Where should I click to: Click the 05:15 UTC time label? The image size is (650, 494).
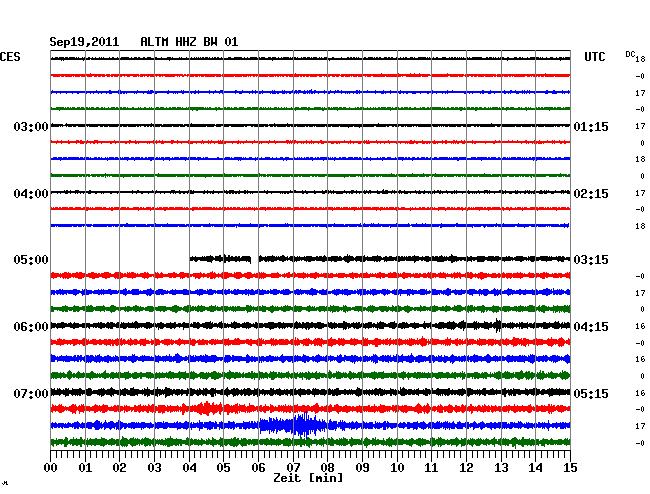tap(591, 393)
